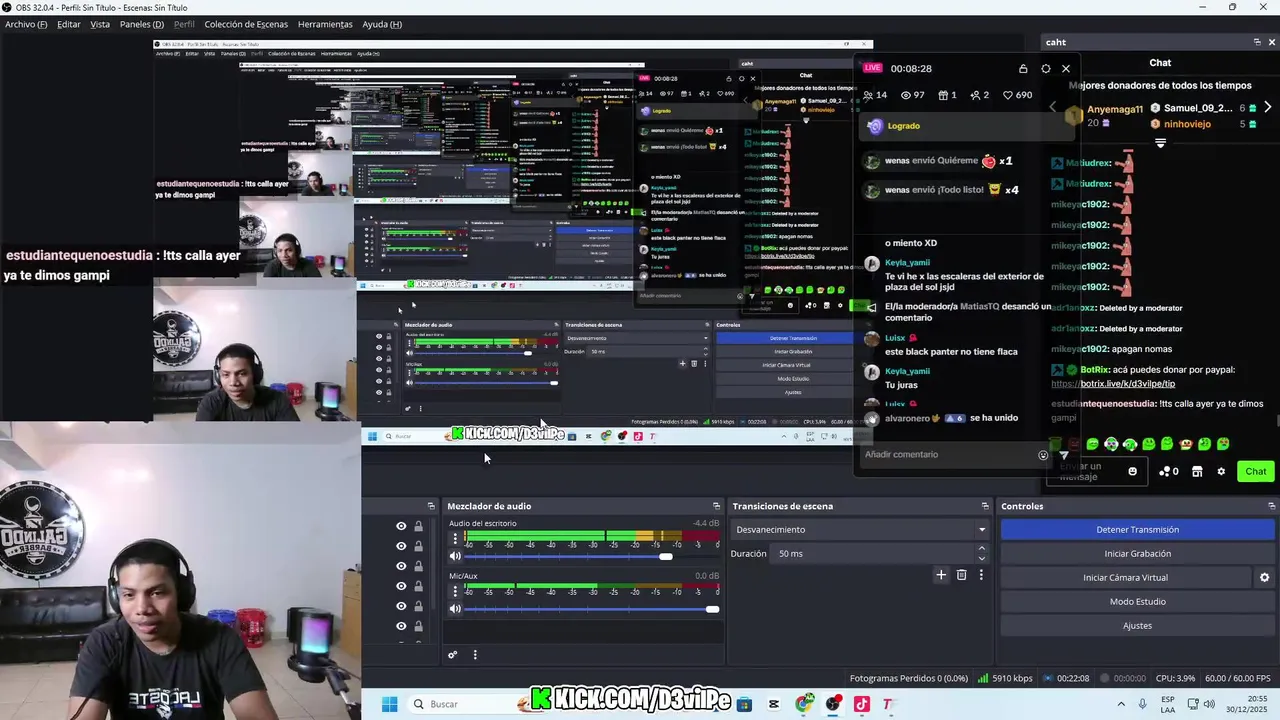This screenshot has height=720, width=1280.
Task: Open Mic/Aux three-dot options
Action: (455, 592)
